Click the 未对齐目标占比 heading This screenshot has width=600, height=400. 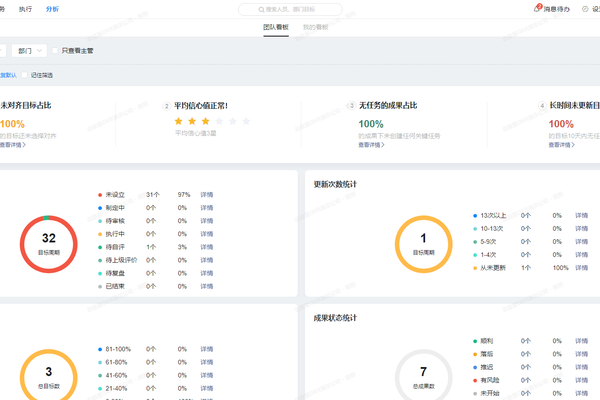[26, 105]
